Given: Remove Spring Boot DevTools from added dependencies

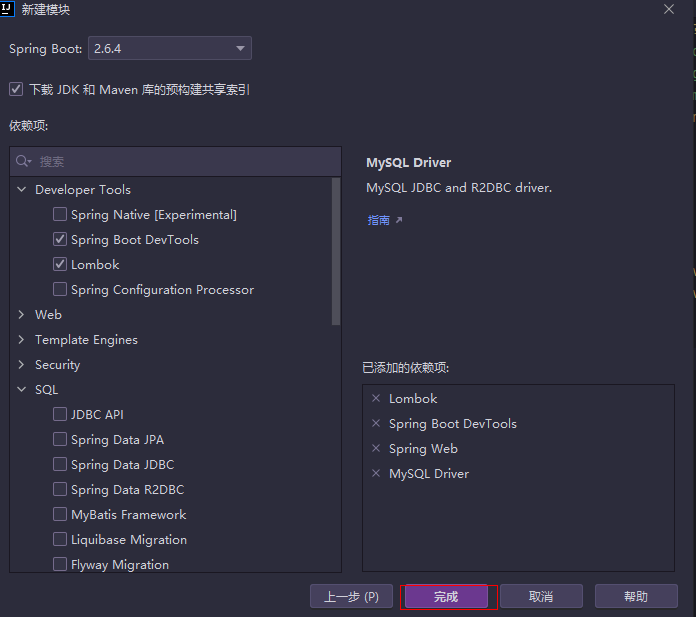Looking at the screenshot, I should pyautogui.click(x=376, y=423).
